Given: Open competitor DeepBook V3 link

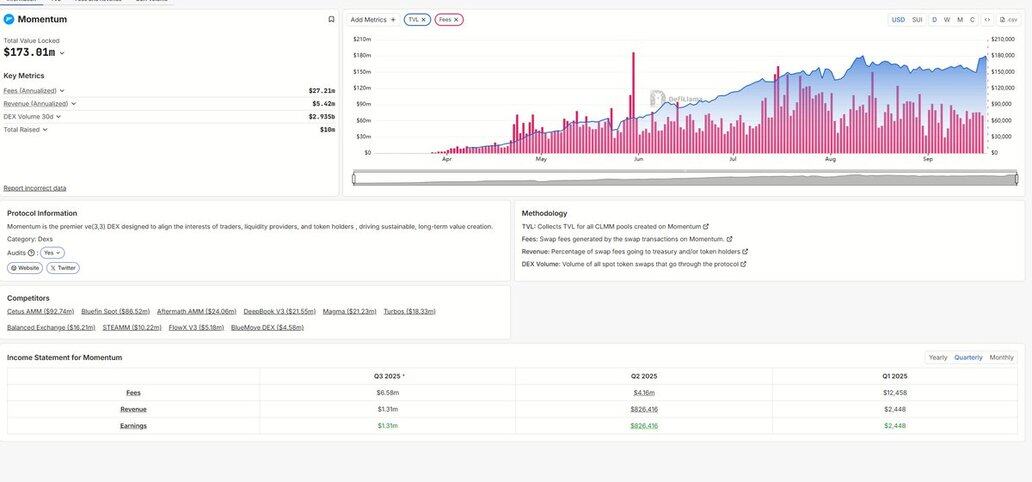Looking at the screenshot, I should click(x=280, y=311).
